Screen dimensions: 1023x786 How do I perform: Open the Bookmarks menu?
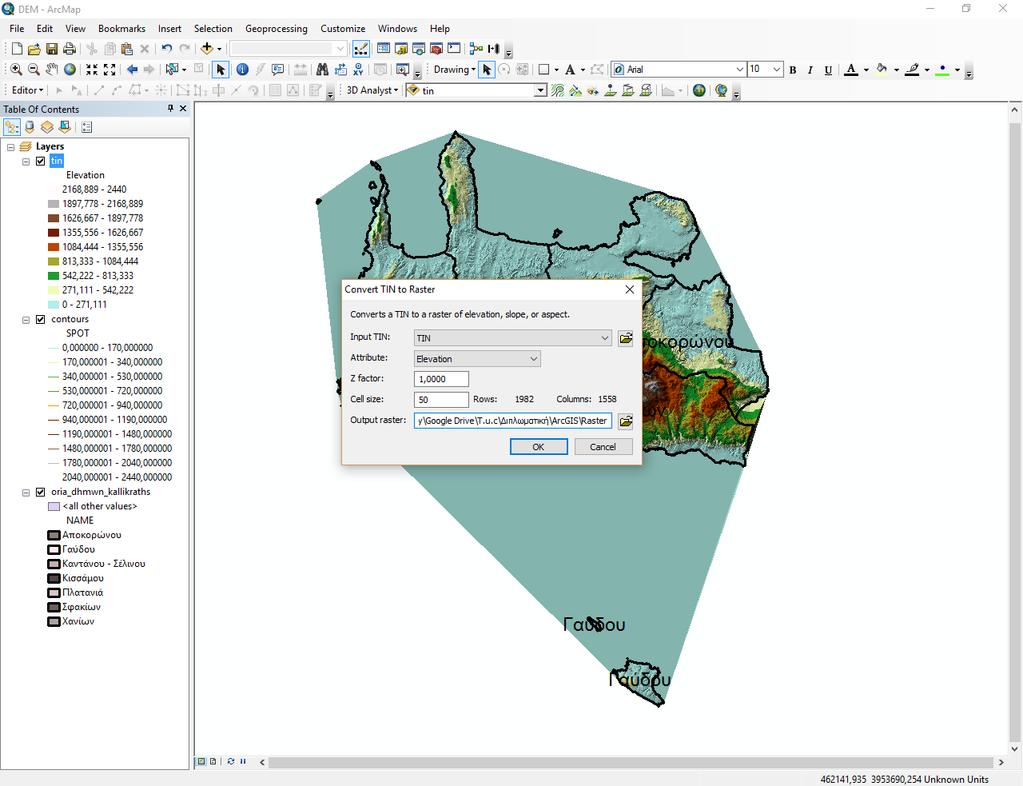[121, 29]
